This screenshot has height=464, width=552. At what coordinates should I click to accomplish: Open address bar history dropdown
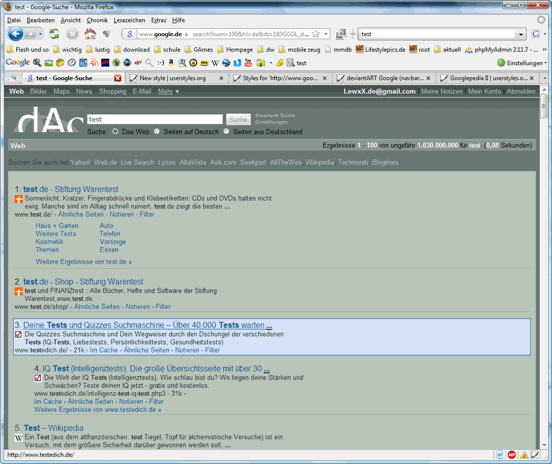click(326, 34)
